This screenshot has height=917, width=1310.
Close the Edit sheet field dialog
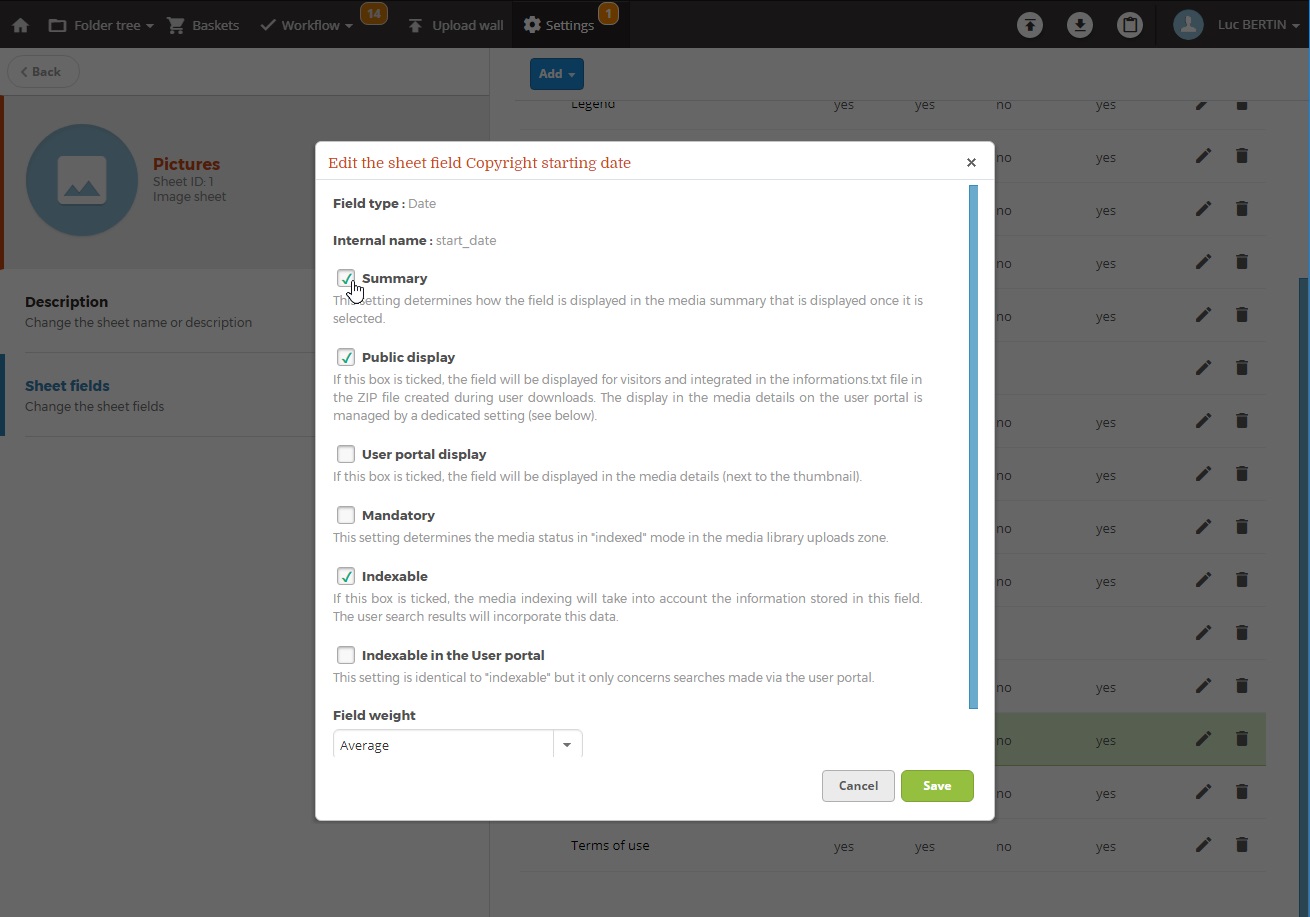point(971,162)
